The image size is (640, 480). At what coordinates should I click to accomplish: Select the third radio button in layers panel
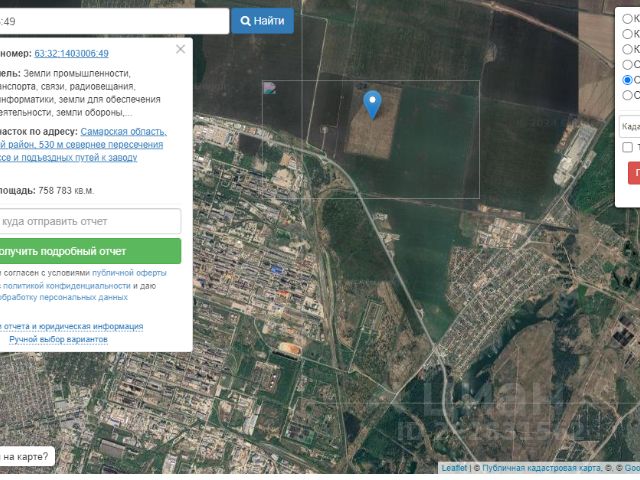(627, 49)
